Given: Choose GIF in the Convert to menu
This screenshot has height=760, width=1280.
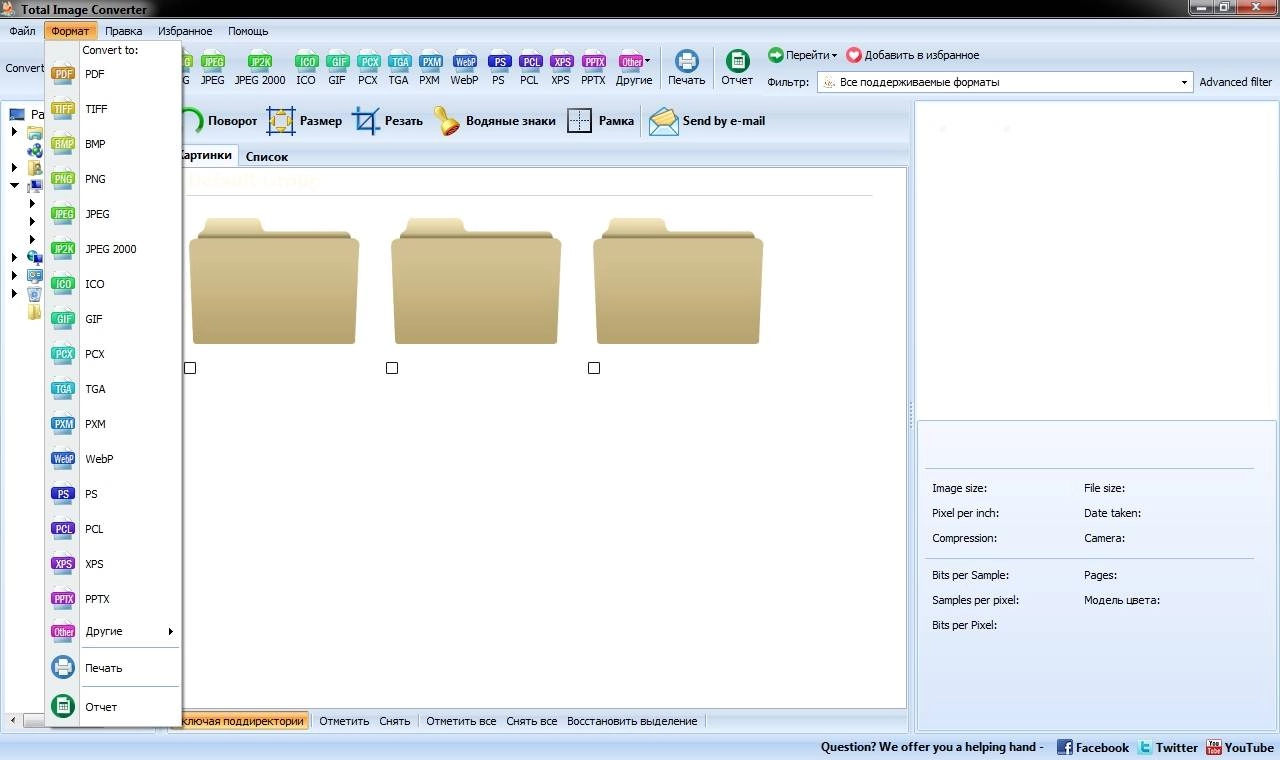Looking at the screenshot, I should [113, 319].
